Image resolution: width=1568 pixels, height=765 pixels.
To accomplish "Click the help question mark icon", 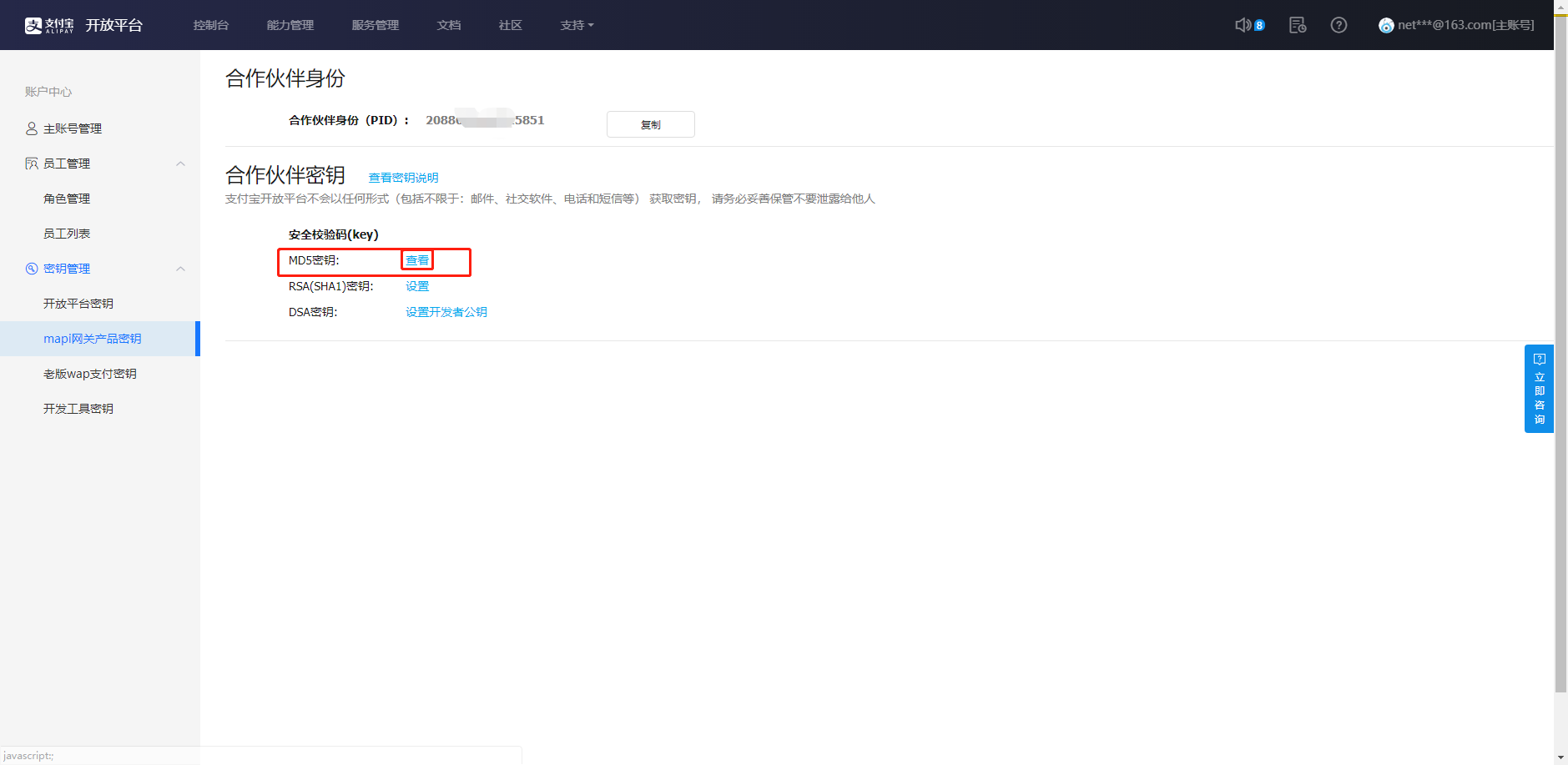I will coord(1339,25).
